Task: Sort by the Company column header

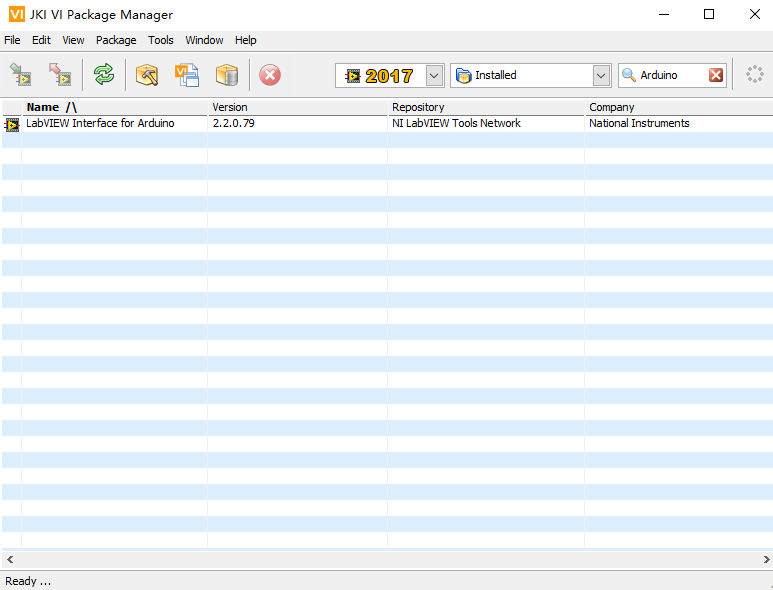Action: pyautogui.click(x=679, y=107)
